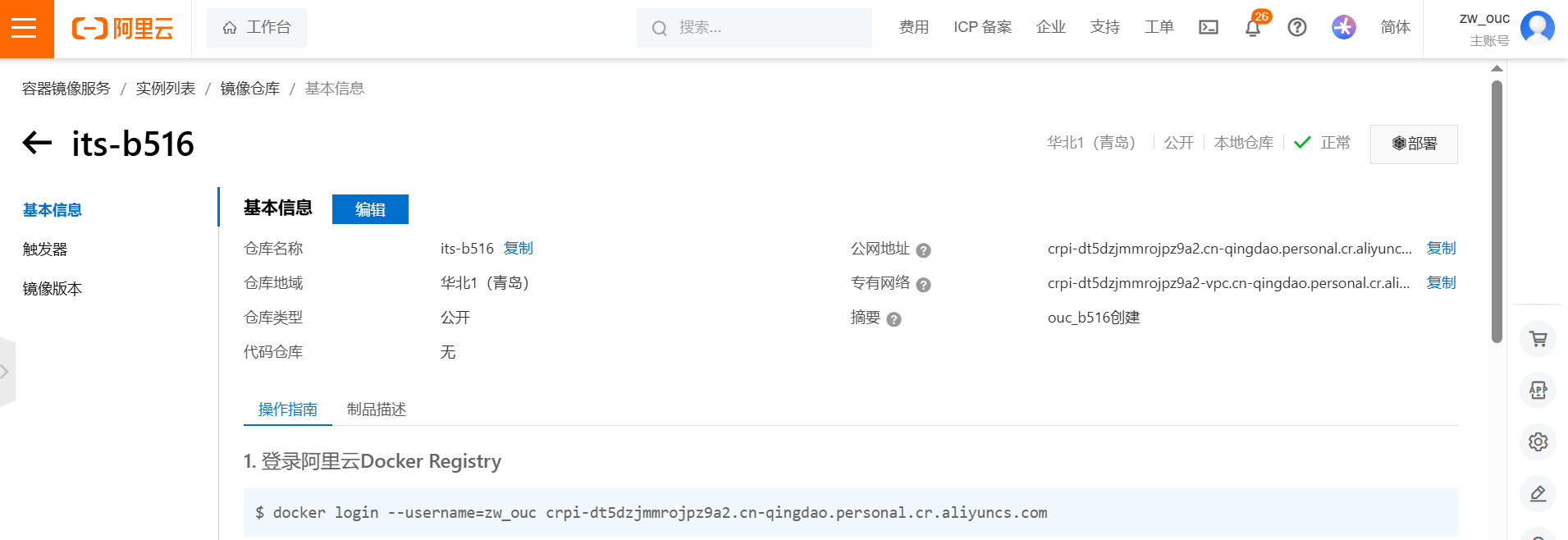The height and width of the screenshot is (540, 1568).
Task: Click the 正常 status indicator
Action: tap(1323, 143)
